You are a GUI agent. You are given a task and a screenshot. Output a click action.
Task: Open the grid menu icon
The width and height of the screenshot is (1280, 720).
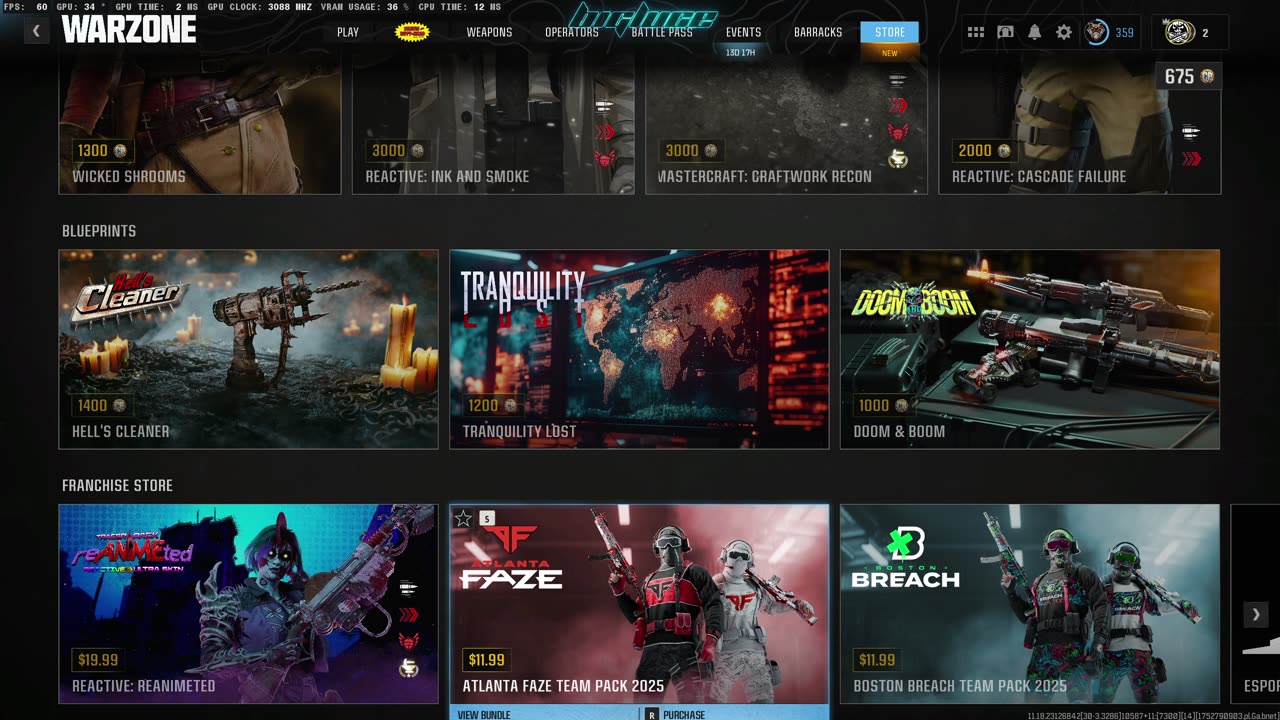pos(976,32)
